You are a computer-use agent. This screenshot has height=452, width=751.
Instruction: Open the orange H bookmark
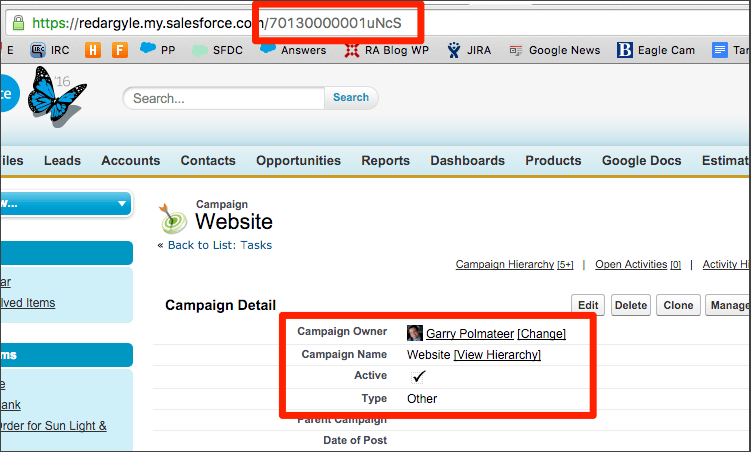[x=92, y=50]
